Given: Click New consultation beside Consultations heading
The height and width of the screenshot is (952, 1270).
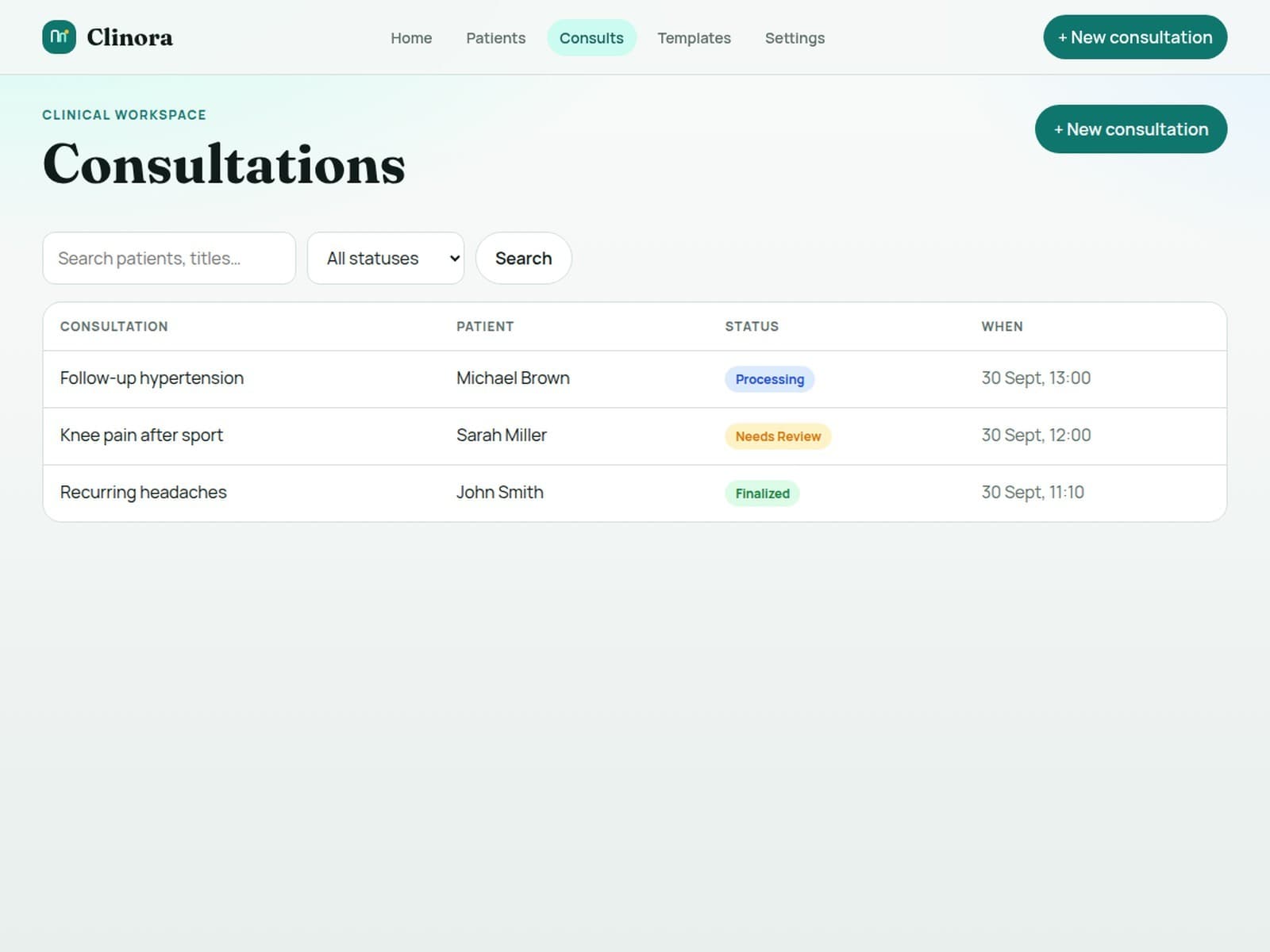Looking at the screenshot, I should click(1131, 129).
